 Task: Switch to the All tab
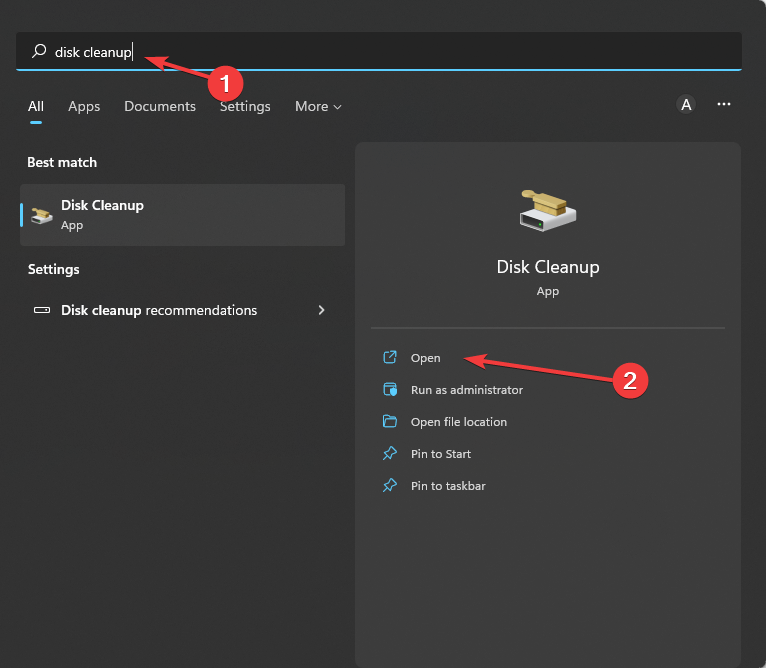(x=36, y=106)
